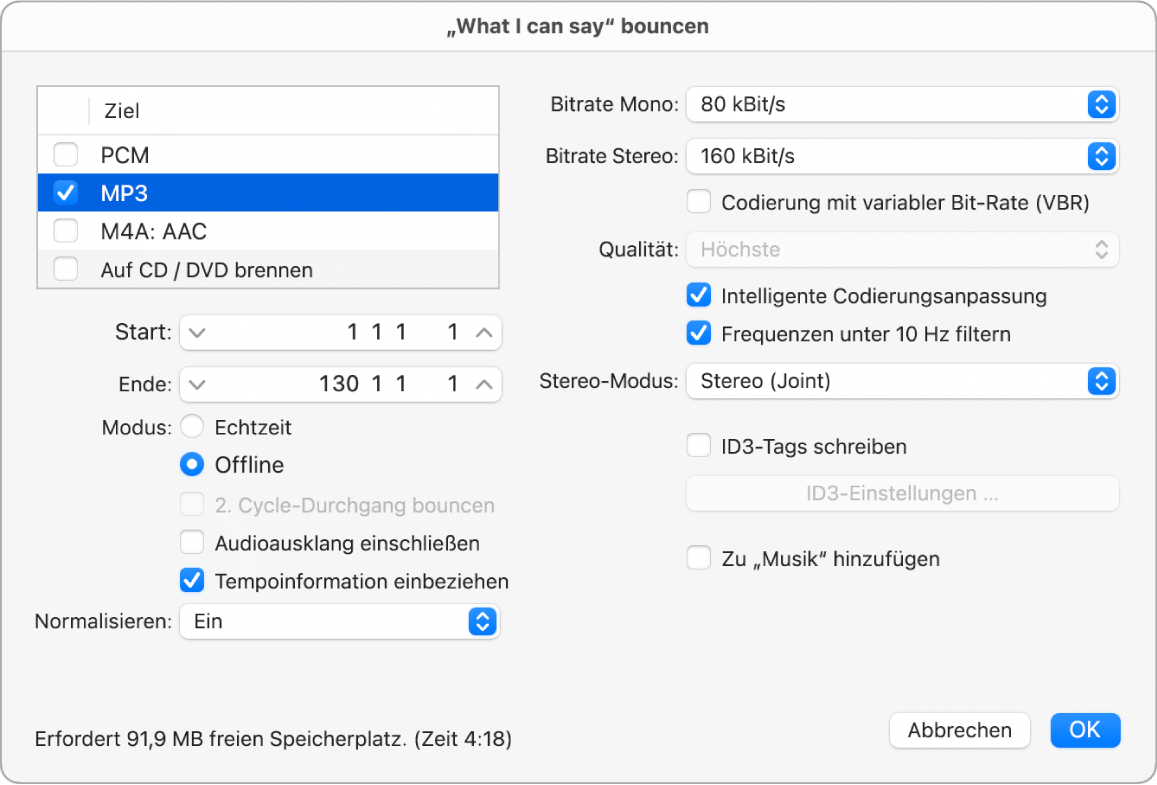Check Auf CD / DVD brennen
This screenshot has height=785, width=1157.
coord(66,269)
